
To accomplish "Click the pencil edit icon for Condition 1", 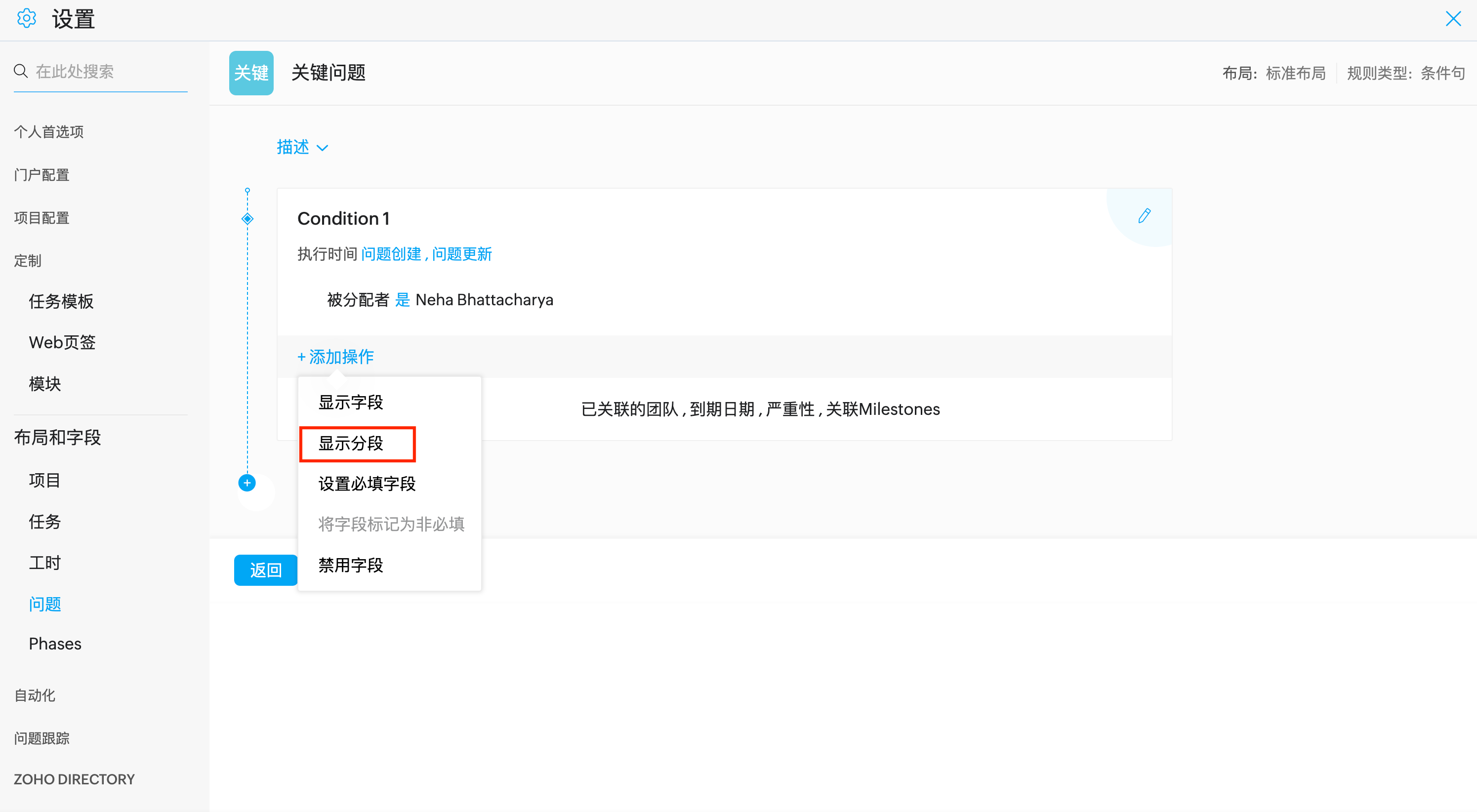I will [1144, 216].
